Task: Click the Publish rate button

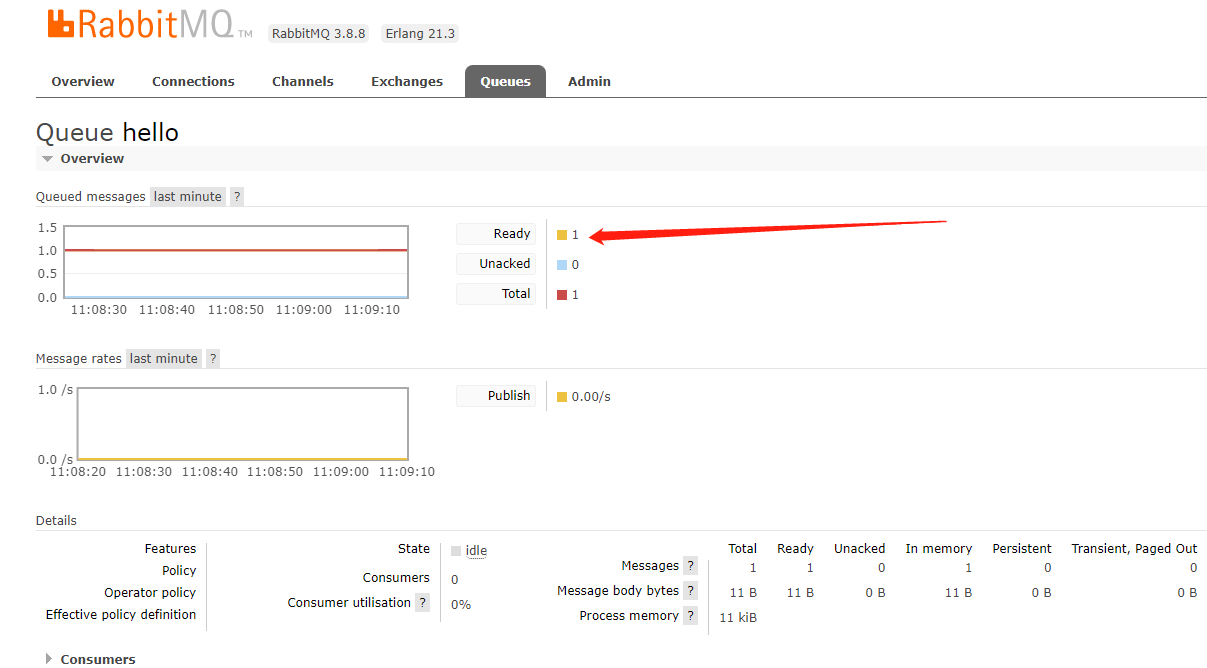Action: coord(496,395)
